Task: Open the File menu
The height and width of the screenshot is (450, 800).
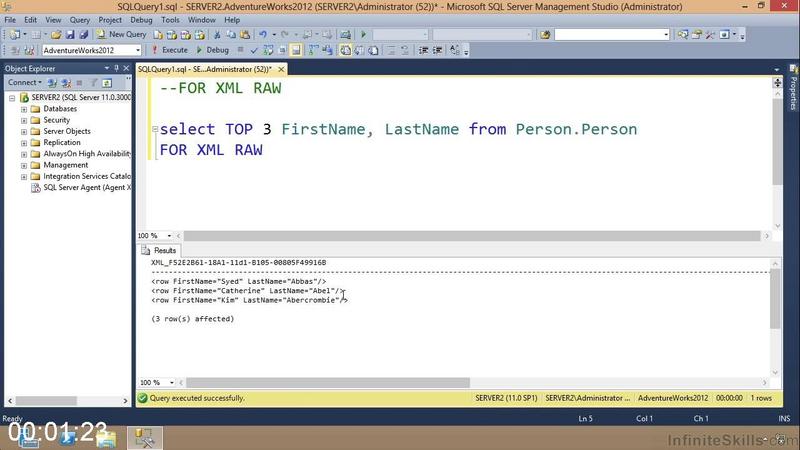Action: click(x=10, y=20)
